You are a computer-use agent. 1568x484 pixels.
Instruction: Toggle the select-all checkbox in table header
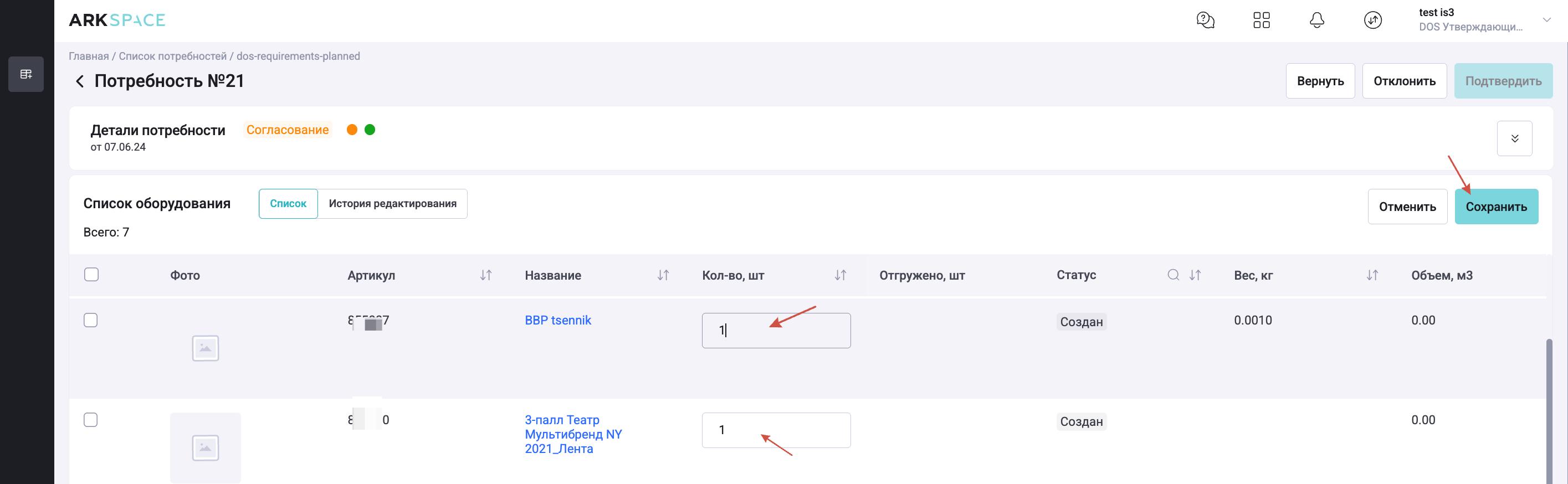click(x=91, y=275)
